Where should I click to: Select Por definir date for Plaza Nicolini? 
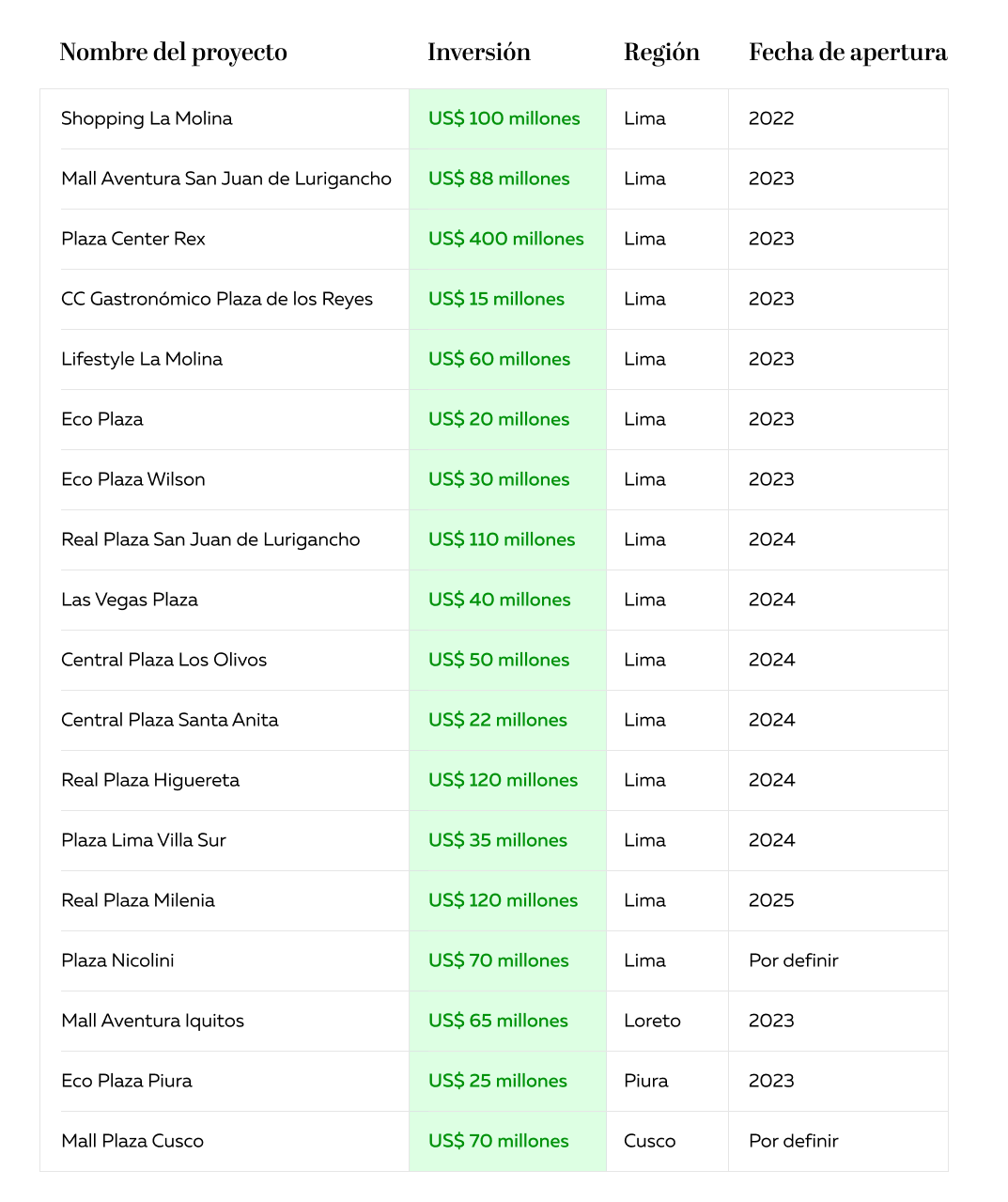(x=793, y=960)
